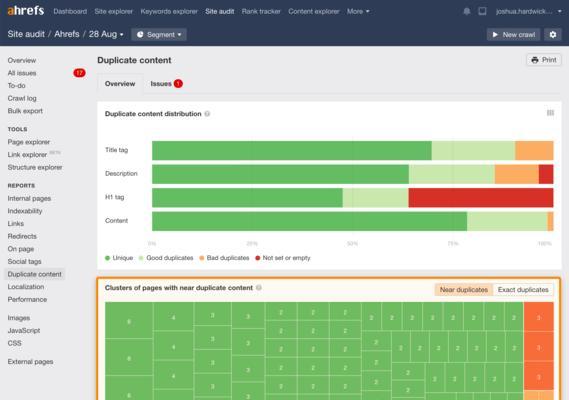Click the columns icon in the distribution panel
Viewport: 569px width, 400px height.
click(550, 113)
